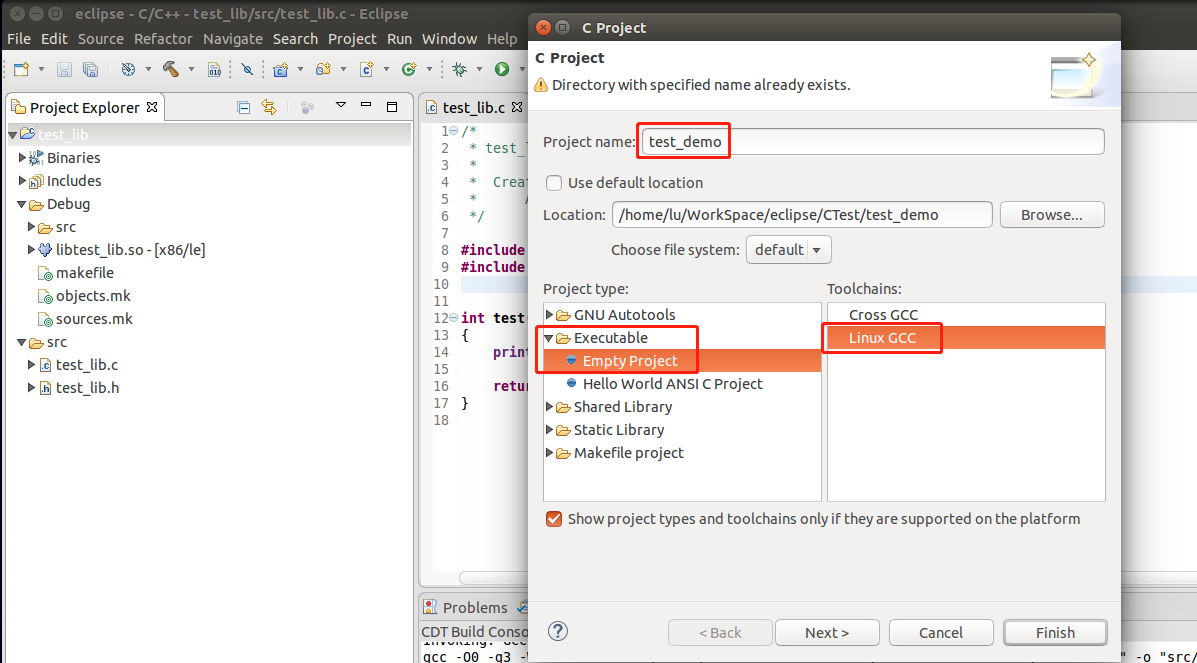
Task: Open the Debug bug icon in toolbar
Action: coord(461,69)
